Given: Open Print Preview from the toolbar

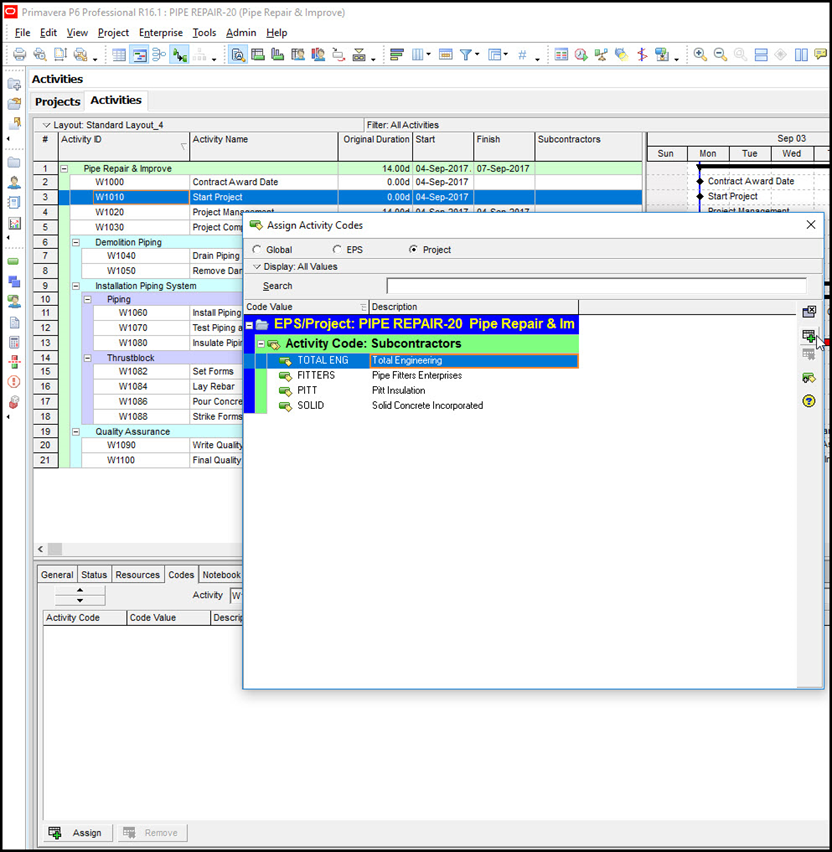Looking at the screenshot, I should pyautogui.click(x=40, y=54).
